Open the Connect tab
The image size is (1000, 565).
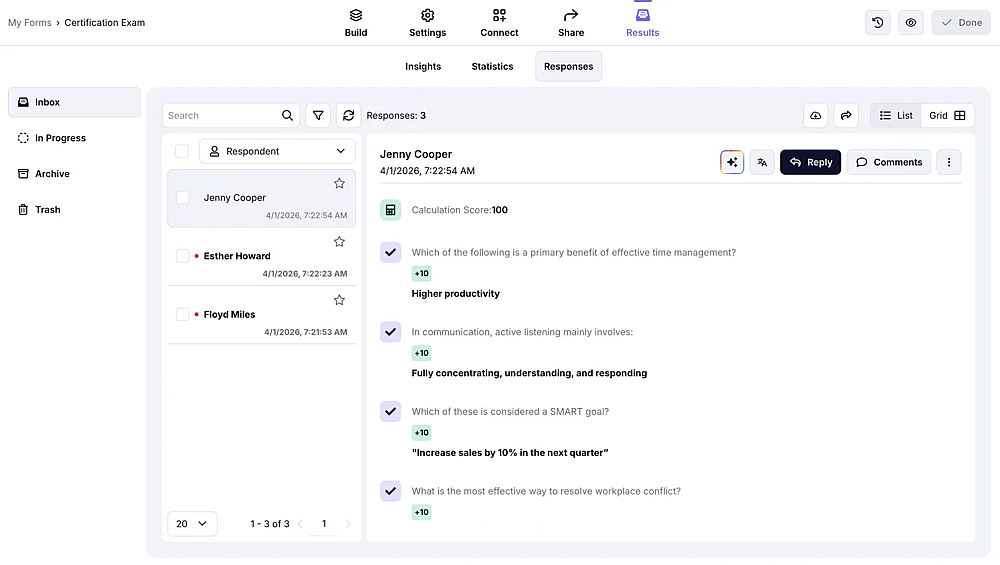tap(499, 23)
